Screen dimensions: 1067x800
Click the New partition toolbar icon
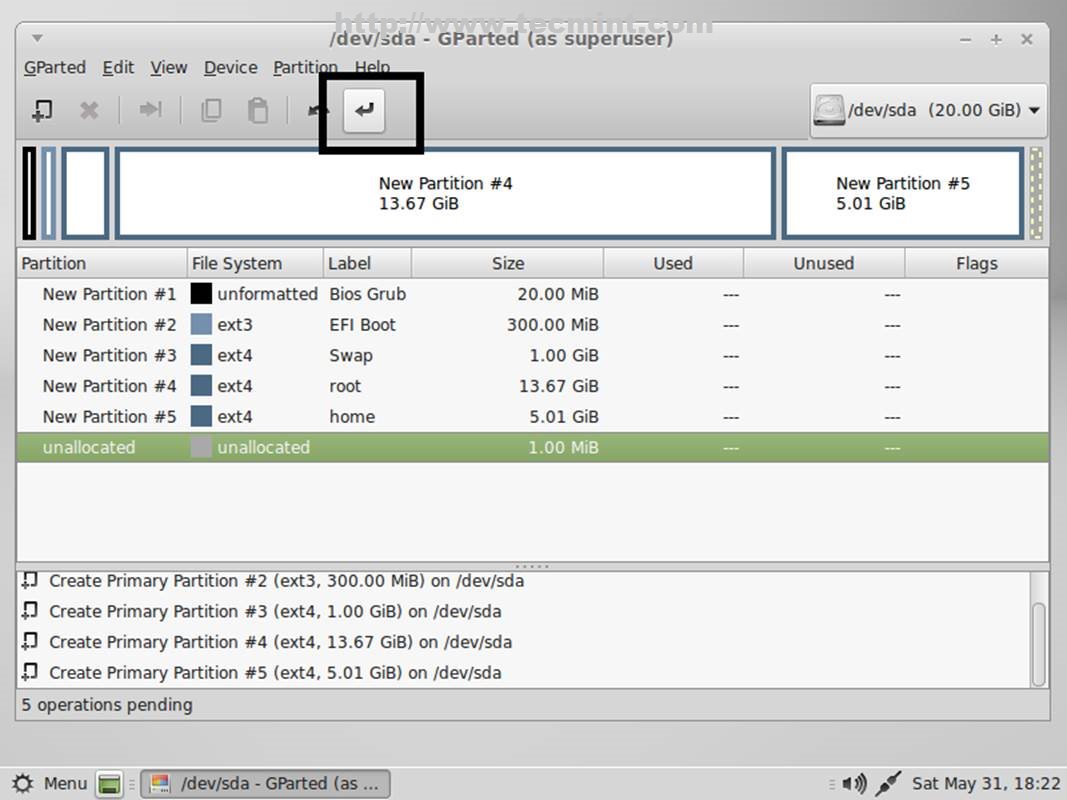pos(42,110)
